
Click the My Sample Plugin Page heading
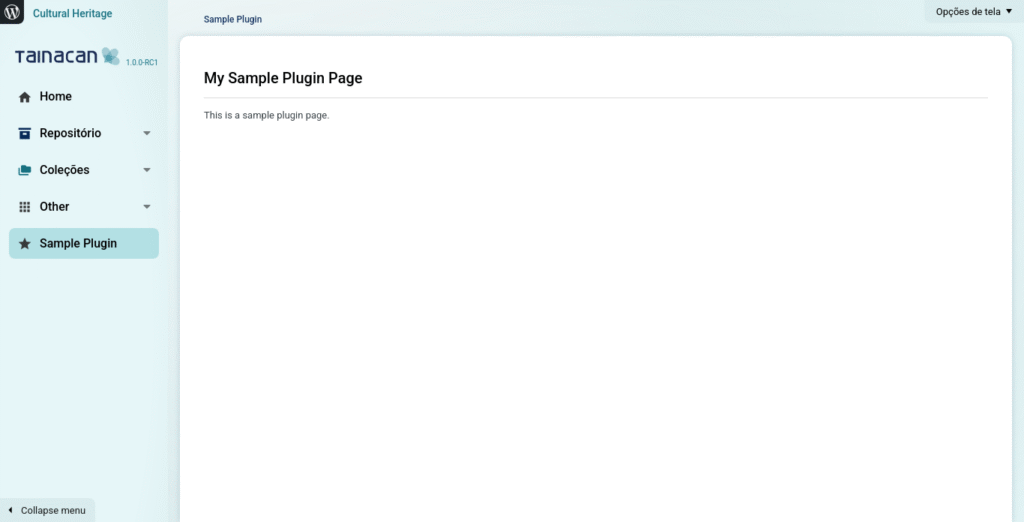283,78
